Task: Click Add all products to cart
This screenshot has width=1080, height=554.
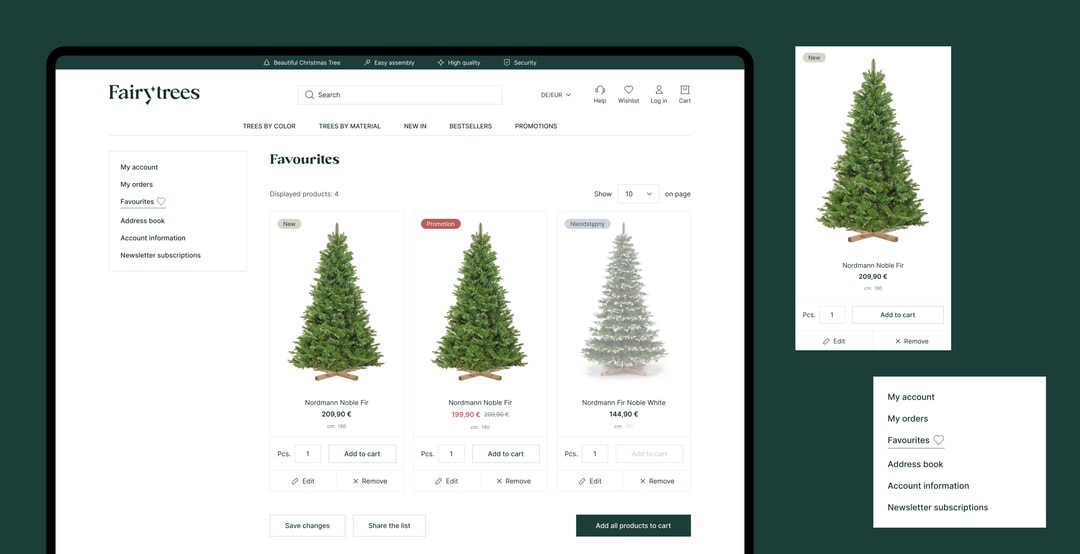Action: coord(633,526)
